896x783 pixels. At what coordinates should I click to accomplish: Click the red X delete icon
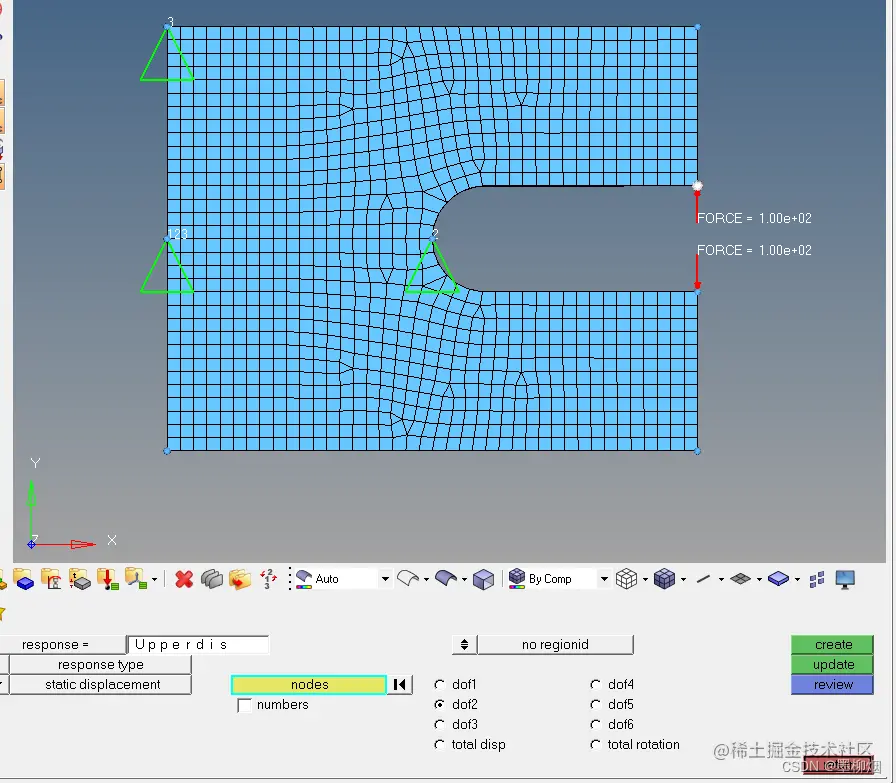(184, 580)
